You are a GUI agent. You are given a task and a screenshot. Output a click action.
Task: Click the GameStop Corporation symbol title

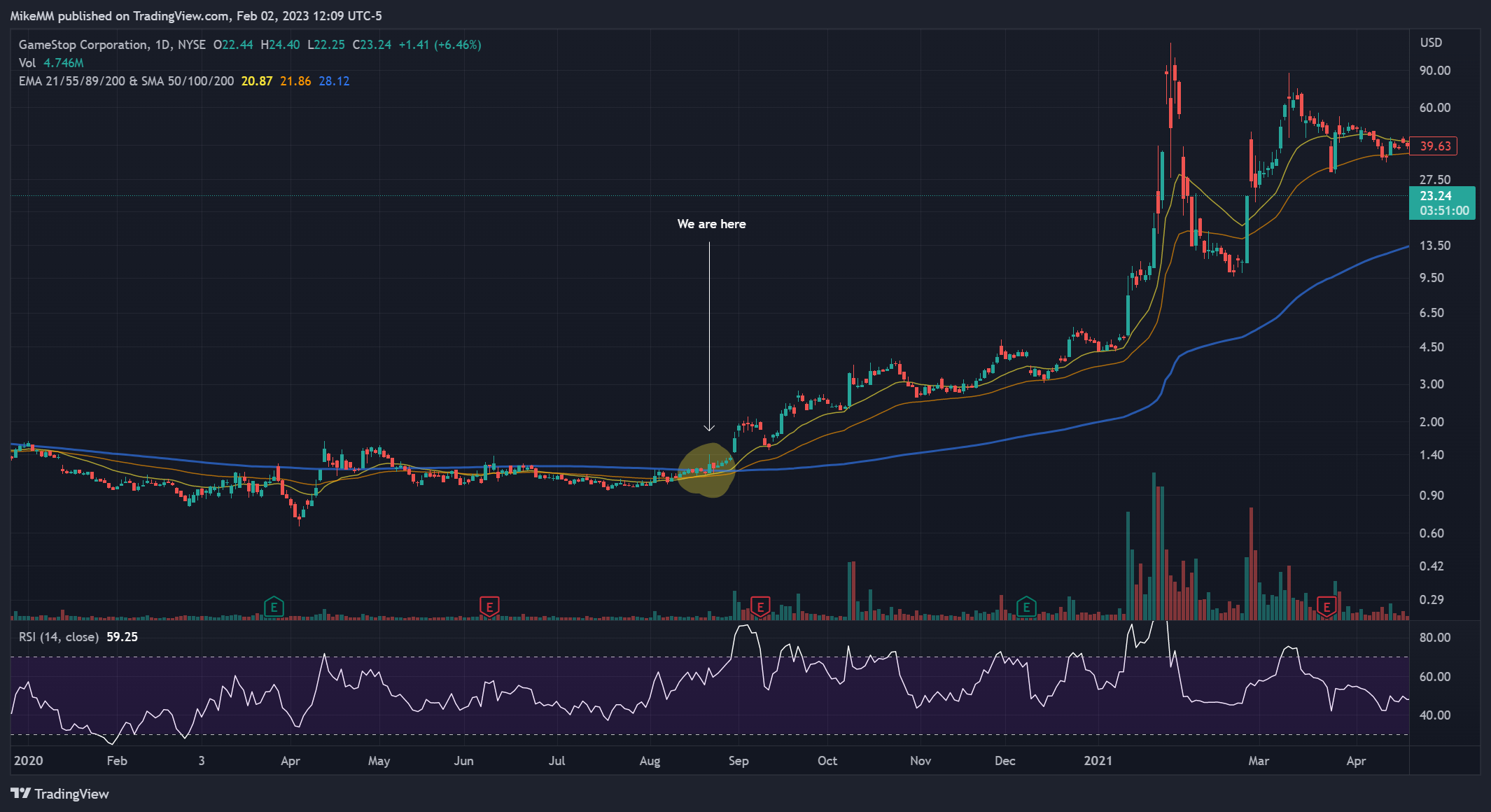click(83, 45)
